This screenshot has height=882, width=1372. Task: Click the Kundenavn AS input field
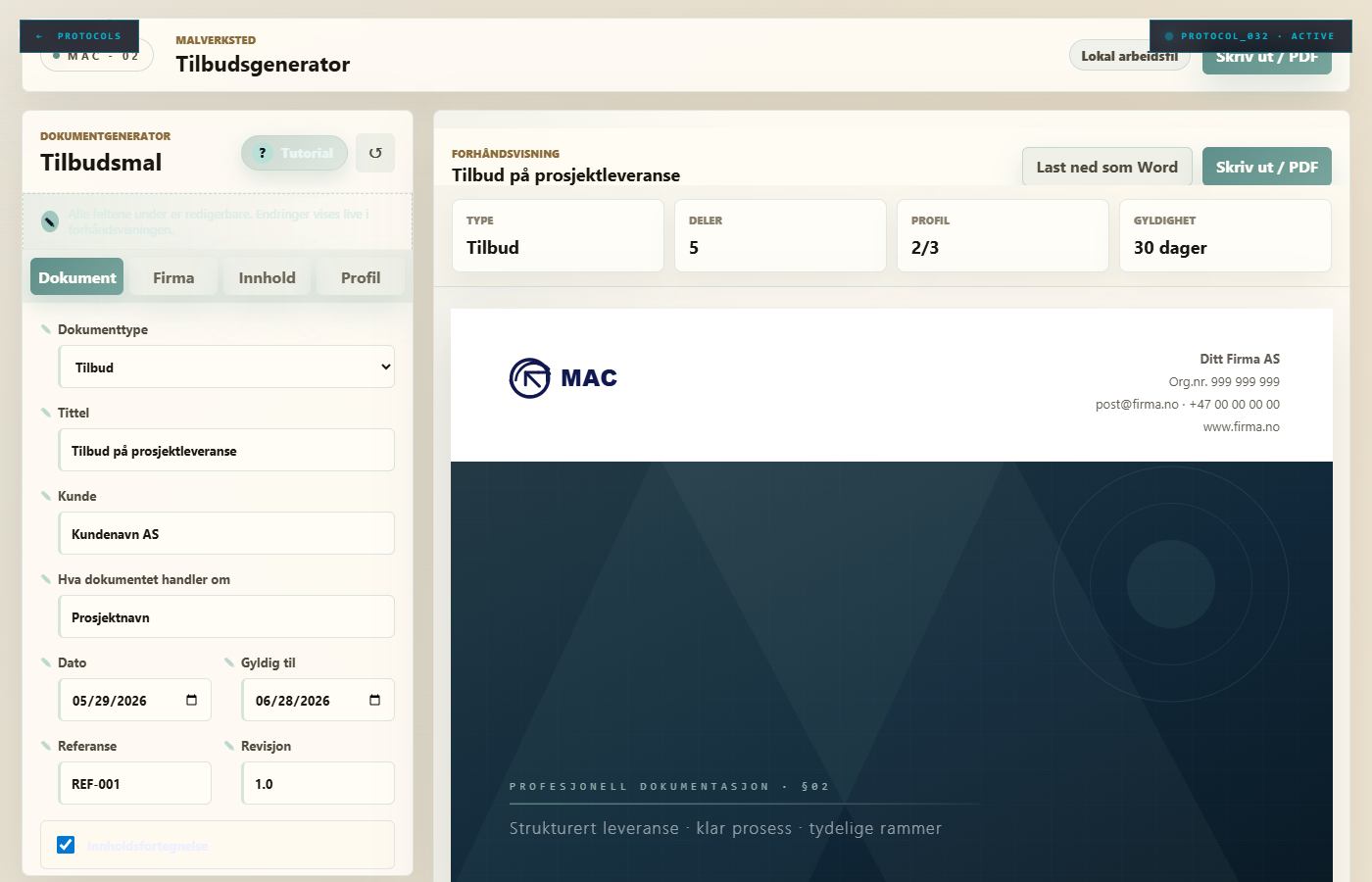226,533
